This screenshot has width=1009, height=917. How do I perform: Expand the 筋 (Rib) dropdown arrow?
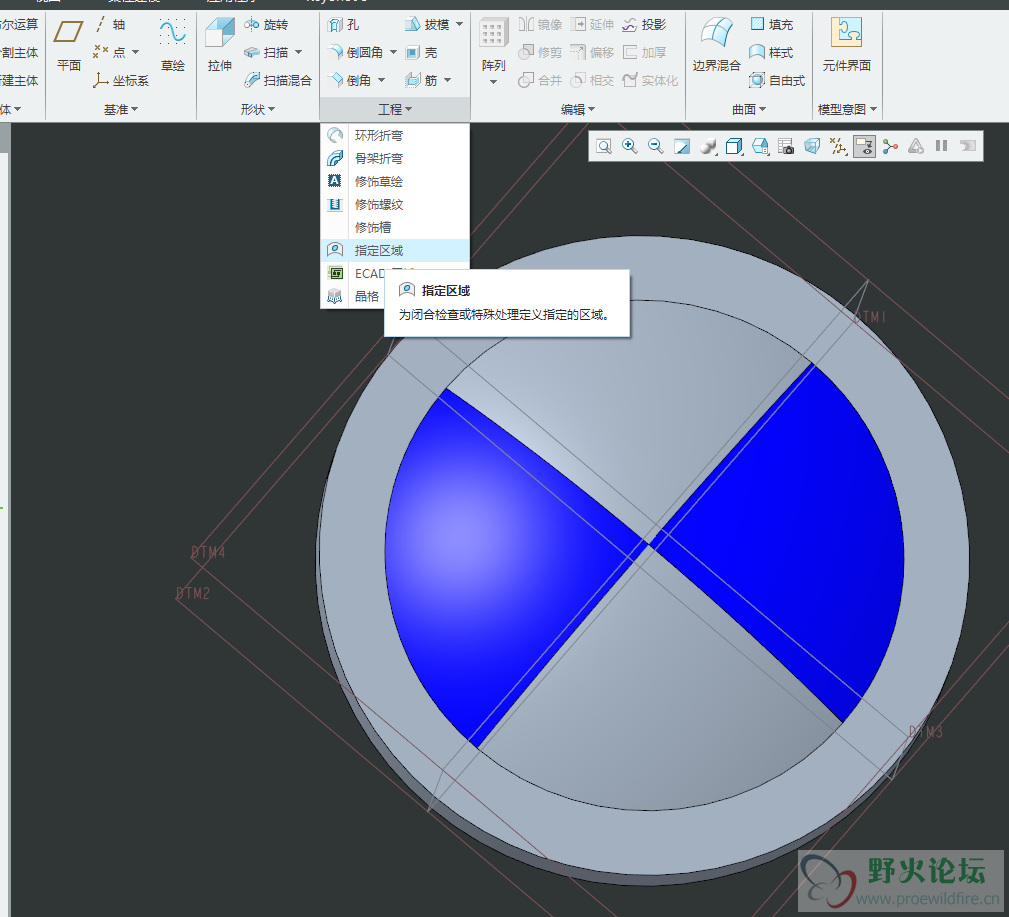coord(447,80)
